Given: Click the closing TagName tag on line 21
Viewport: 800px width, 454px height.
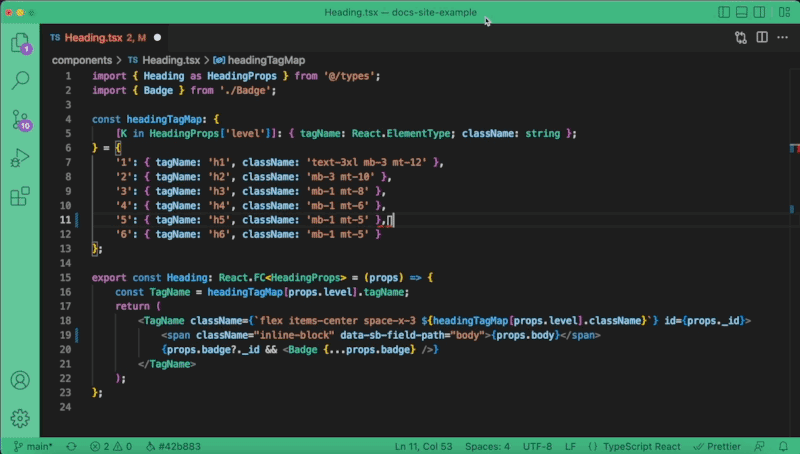Looking at the screenshot, I should [167, 364].
